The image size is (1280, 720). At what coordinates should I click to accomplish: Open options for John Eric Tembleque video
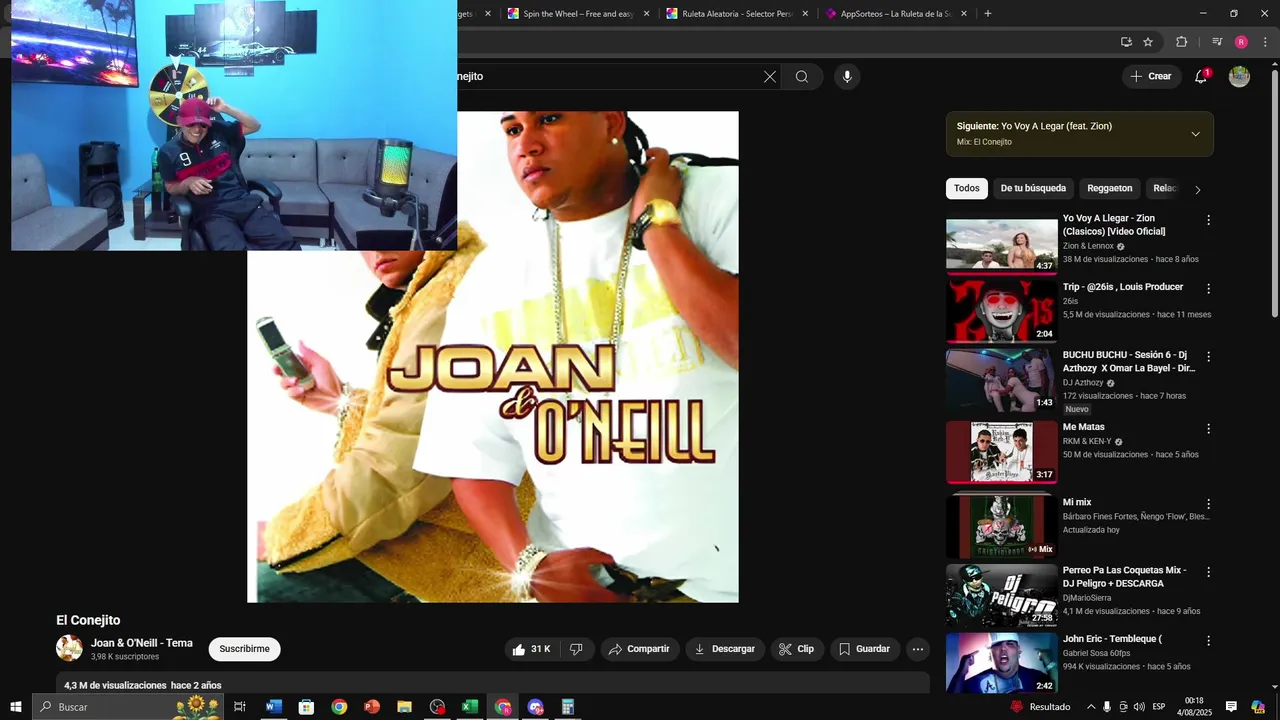[1208, 640]
